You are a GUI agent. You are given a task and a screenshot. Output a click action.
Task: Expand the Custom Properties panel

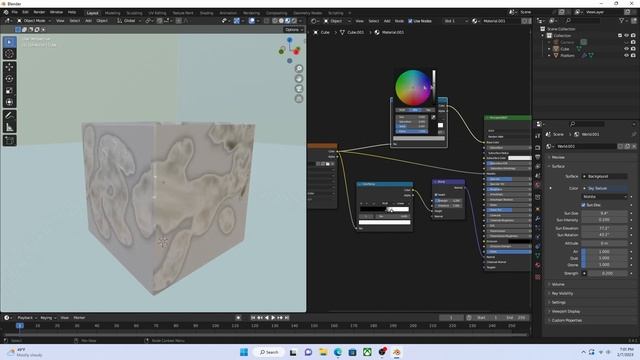tap(567, 320)
